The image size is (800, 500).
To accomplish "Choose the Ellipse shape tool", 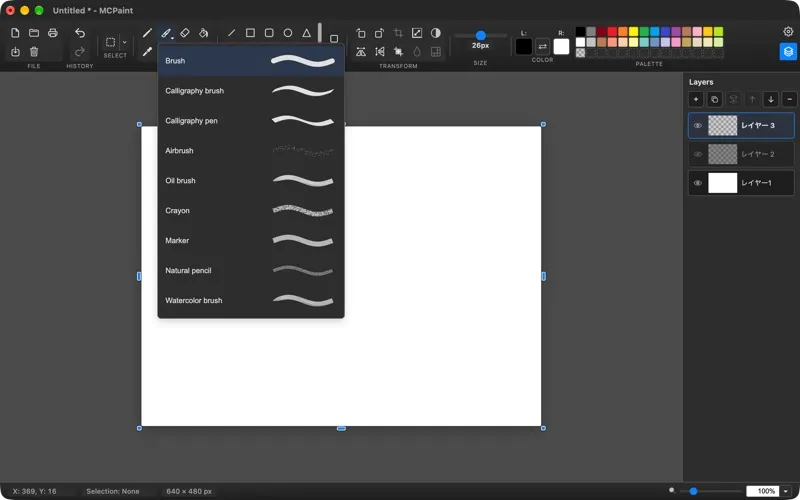I will (288, 33).
